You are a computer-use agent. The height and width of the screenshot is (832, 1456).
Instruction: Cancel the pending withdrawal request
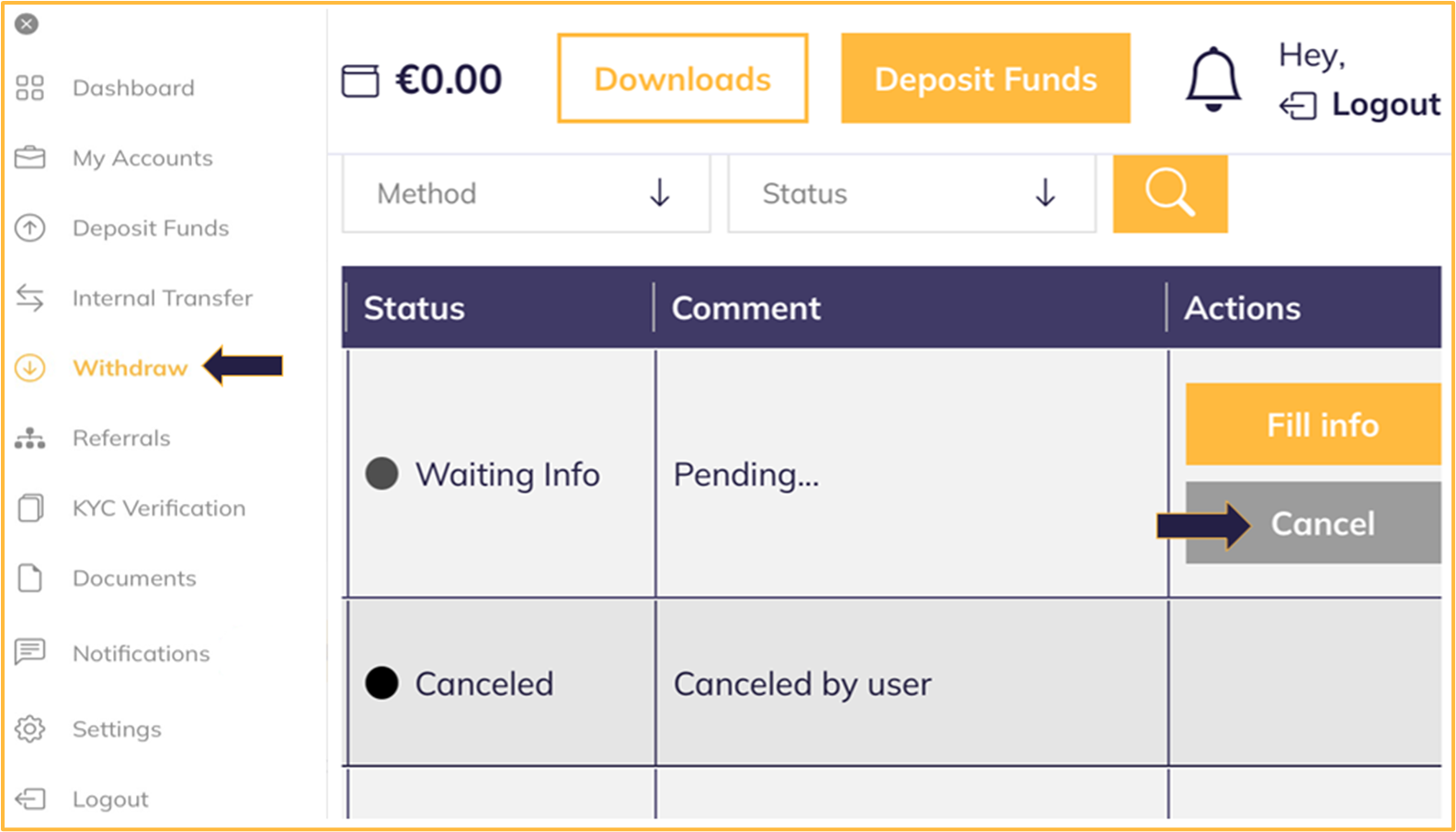(x=1322, y=523)
